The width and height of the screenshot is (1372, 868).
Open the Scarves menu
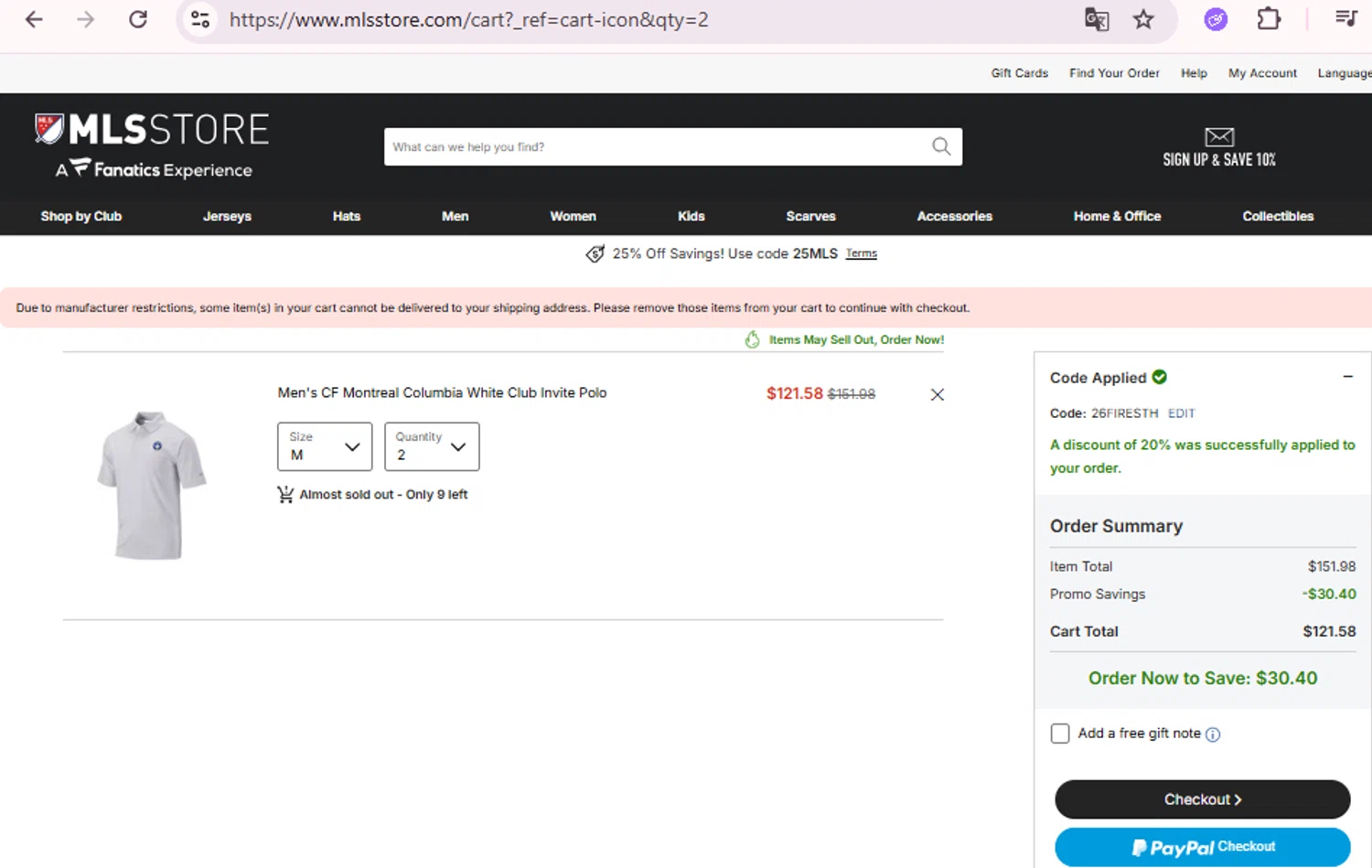(811, 216)
